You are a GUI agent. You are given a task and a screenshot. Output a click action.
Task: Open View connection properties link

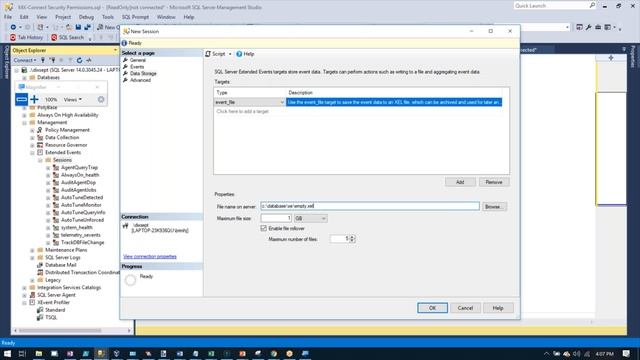(150, 257)
